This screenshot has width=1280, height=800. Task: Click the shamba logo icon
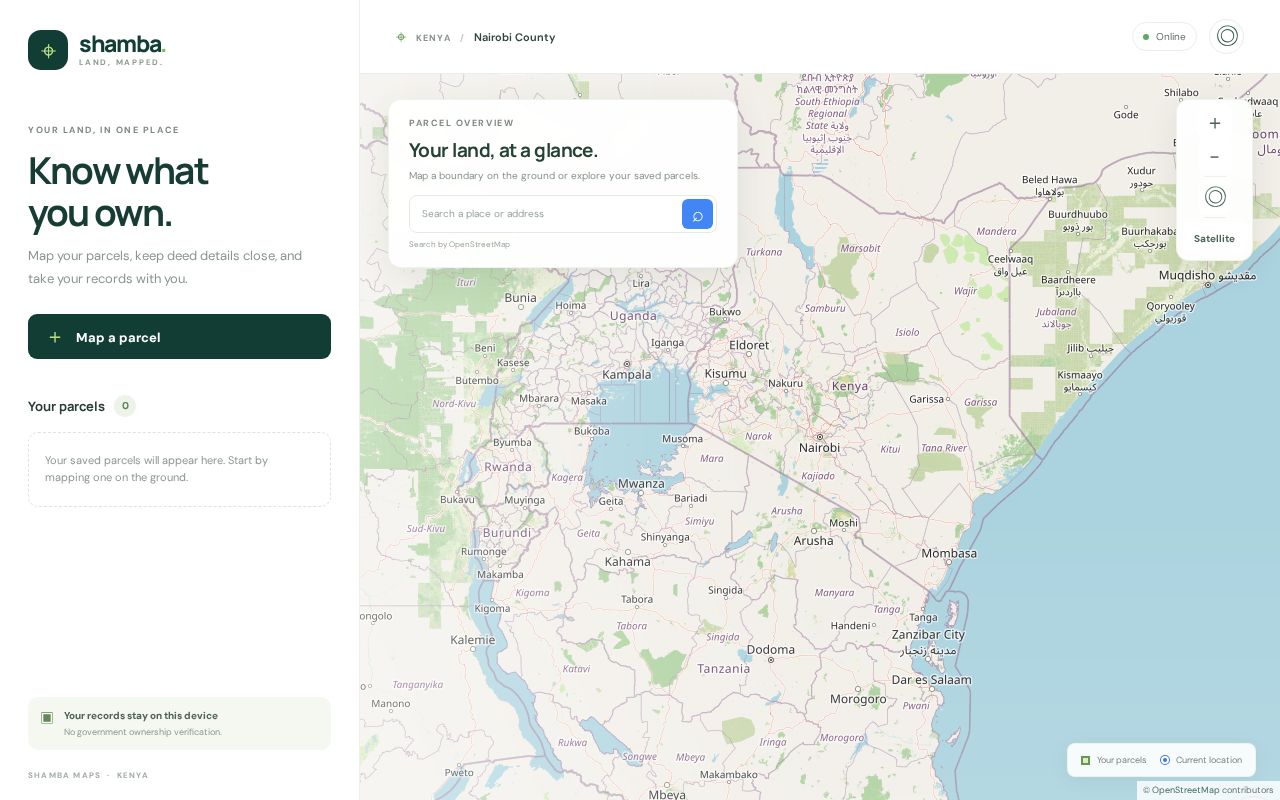pyautogui.click(x=48, y=50)
